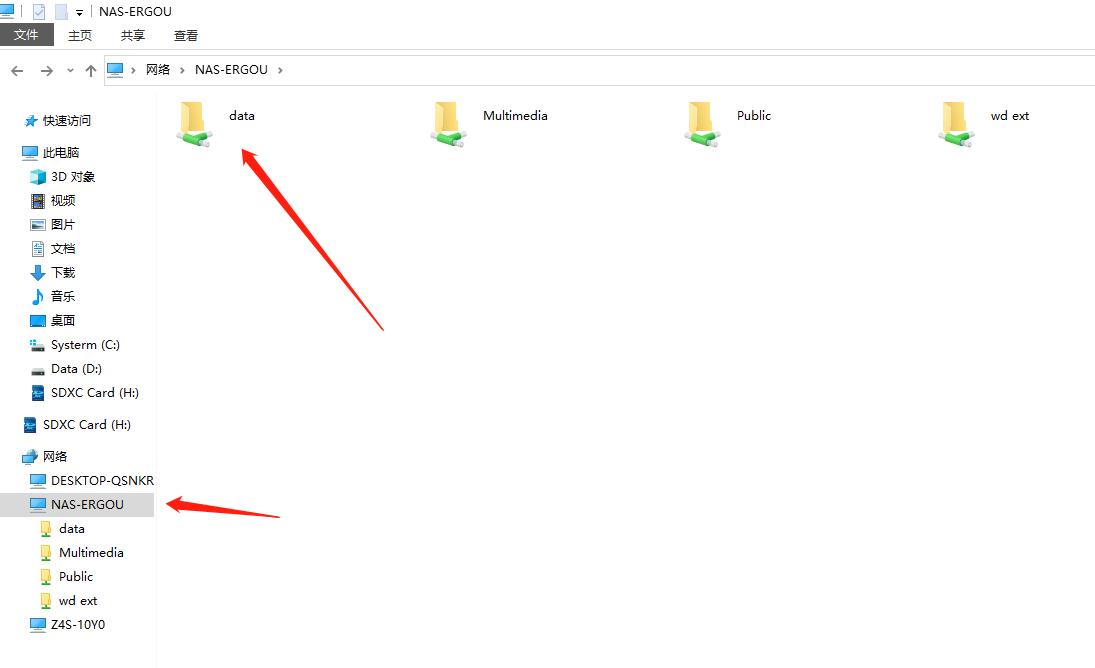Image resolution: width=1095 pixels, height=668 pixels.
Task: Expand chevron after computer icon in address bar
Action: 133,70
